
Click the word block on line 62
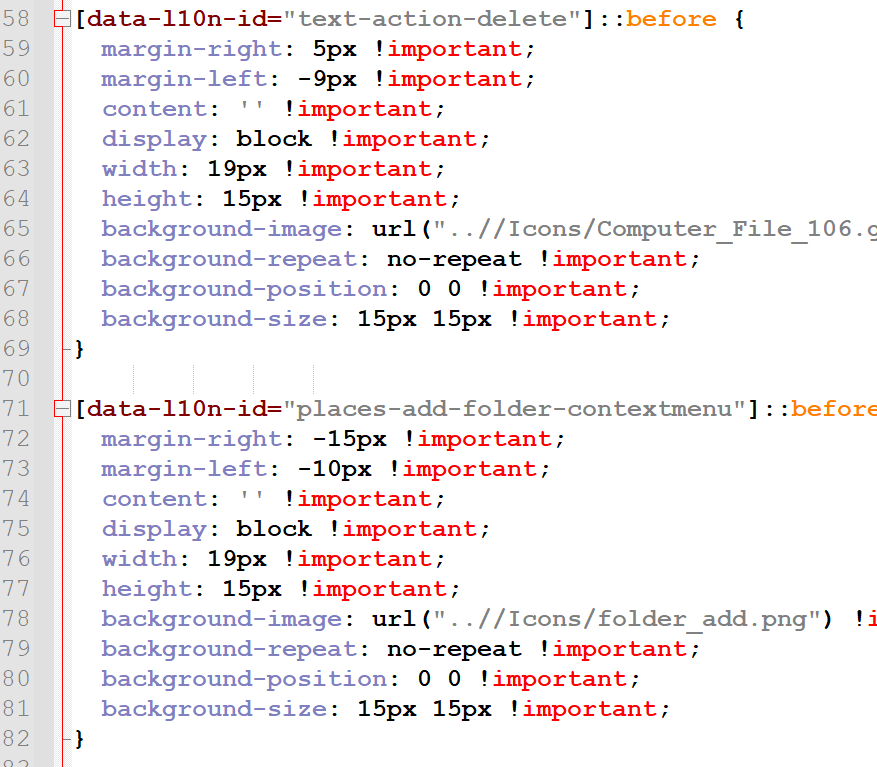point(273,139)
